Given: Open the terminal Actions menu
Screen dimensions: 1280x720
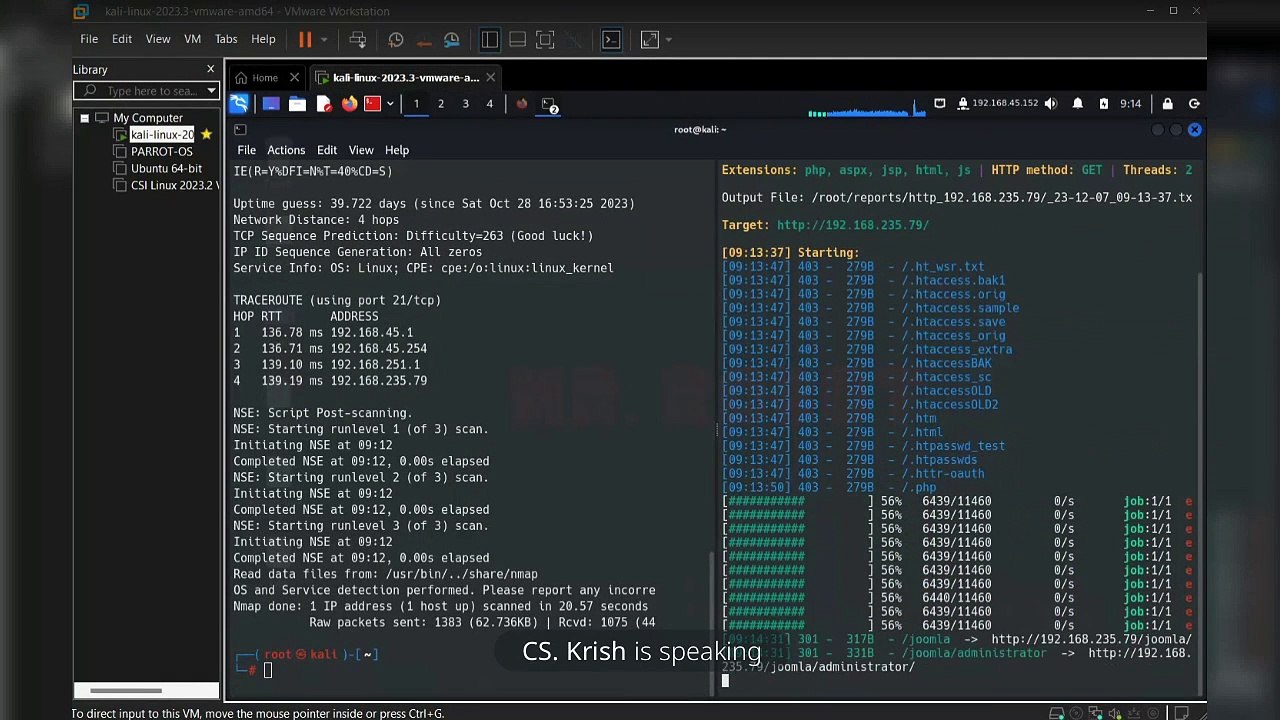Looking at the screenshot, I should coord(286,150).
